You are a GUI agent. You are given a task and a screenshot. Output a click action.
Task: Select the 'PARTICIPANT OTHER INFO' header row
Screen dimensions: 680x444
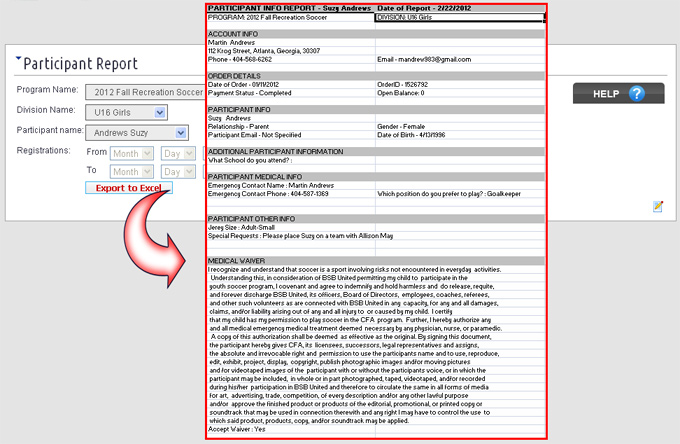click(376, 219)
